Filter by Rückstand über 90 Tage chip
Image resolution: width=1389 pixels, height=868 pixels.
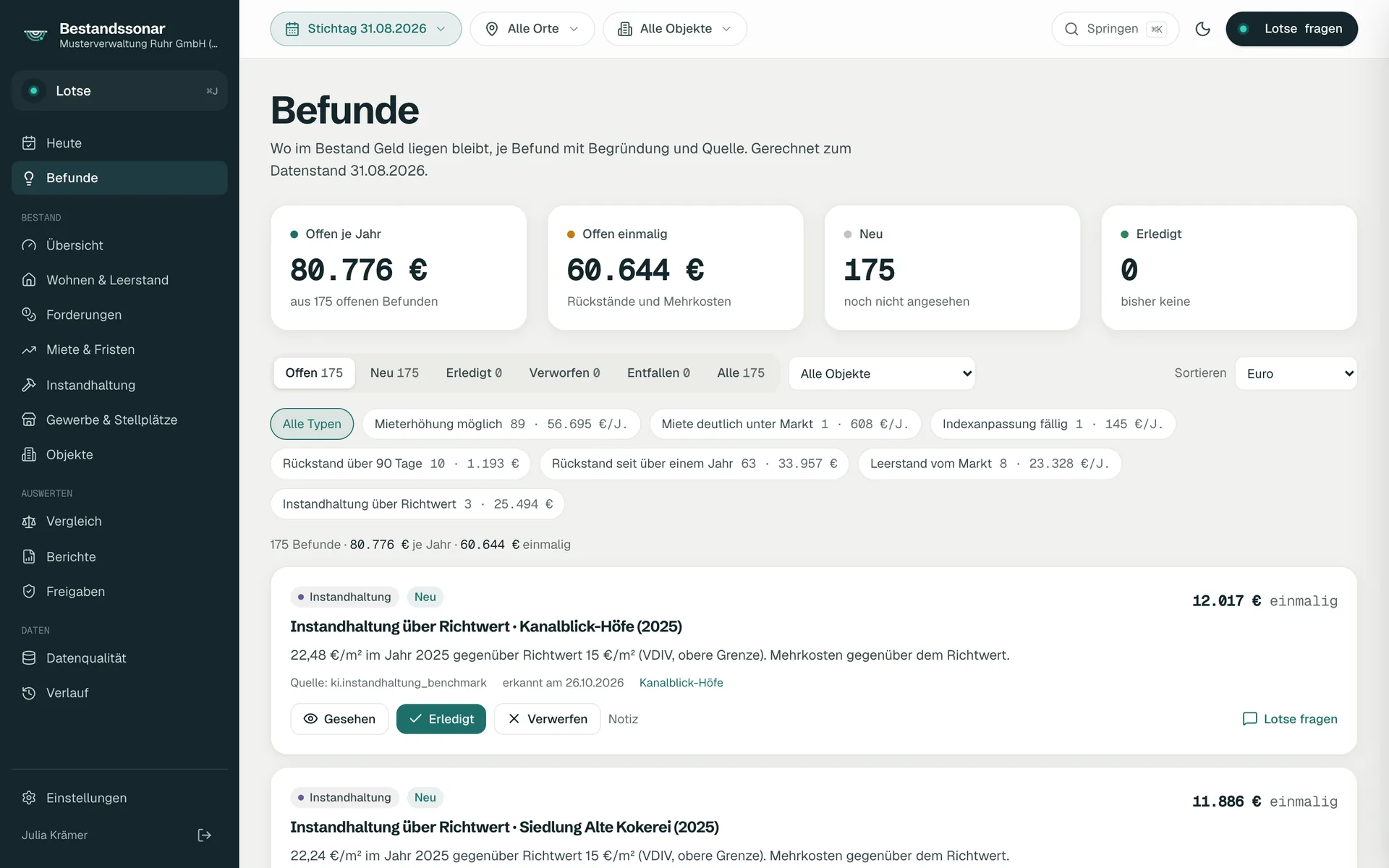401,464
